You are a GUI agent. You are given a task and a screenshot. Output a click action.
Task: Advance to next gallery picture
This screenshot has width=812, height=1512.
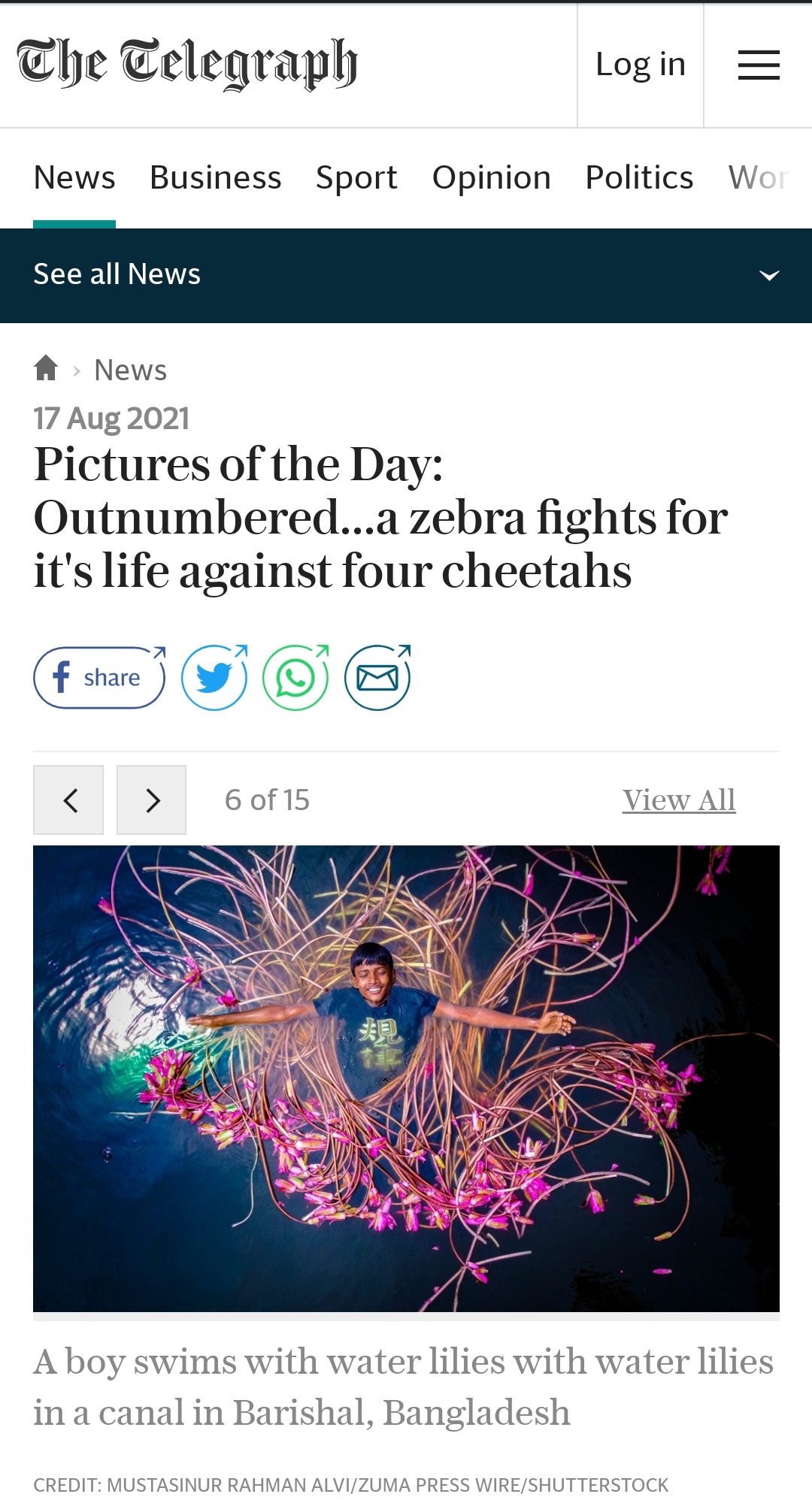151,800
